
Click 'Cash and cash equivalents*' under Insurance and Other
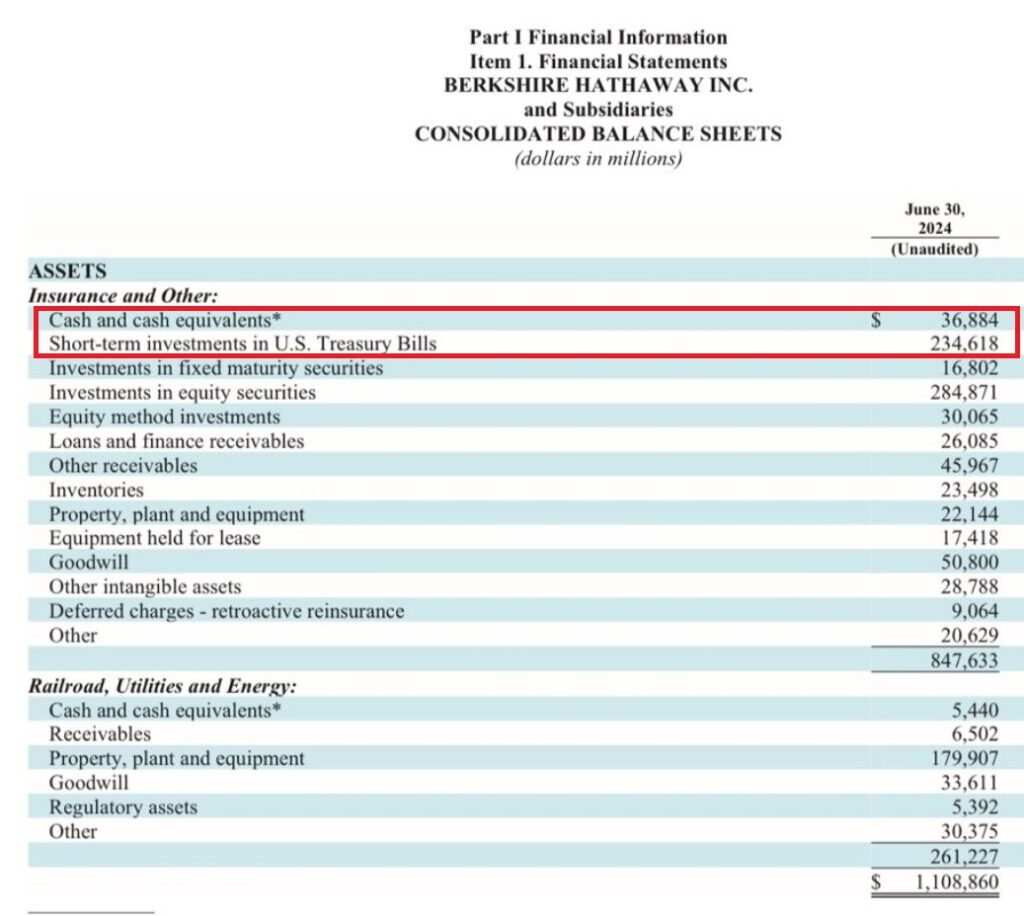tap(165, 320)
